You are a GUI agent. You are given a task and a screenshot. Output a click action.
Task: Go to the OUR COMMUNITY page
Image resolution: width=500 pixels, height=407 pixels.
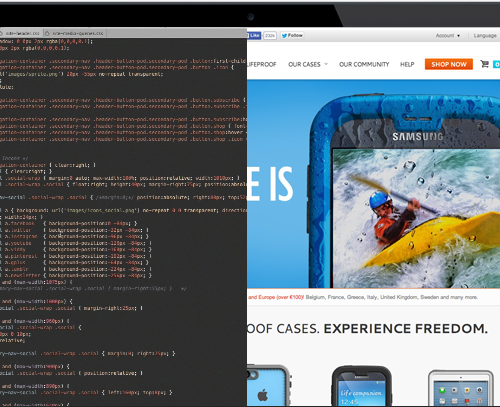364,64
